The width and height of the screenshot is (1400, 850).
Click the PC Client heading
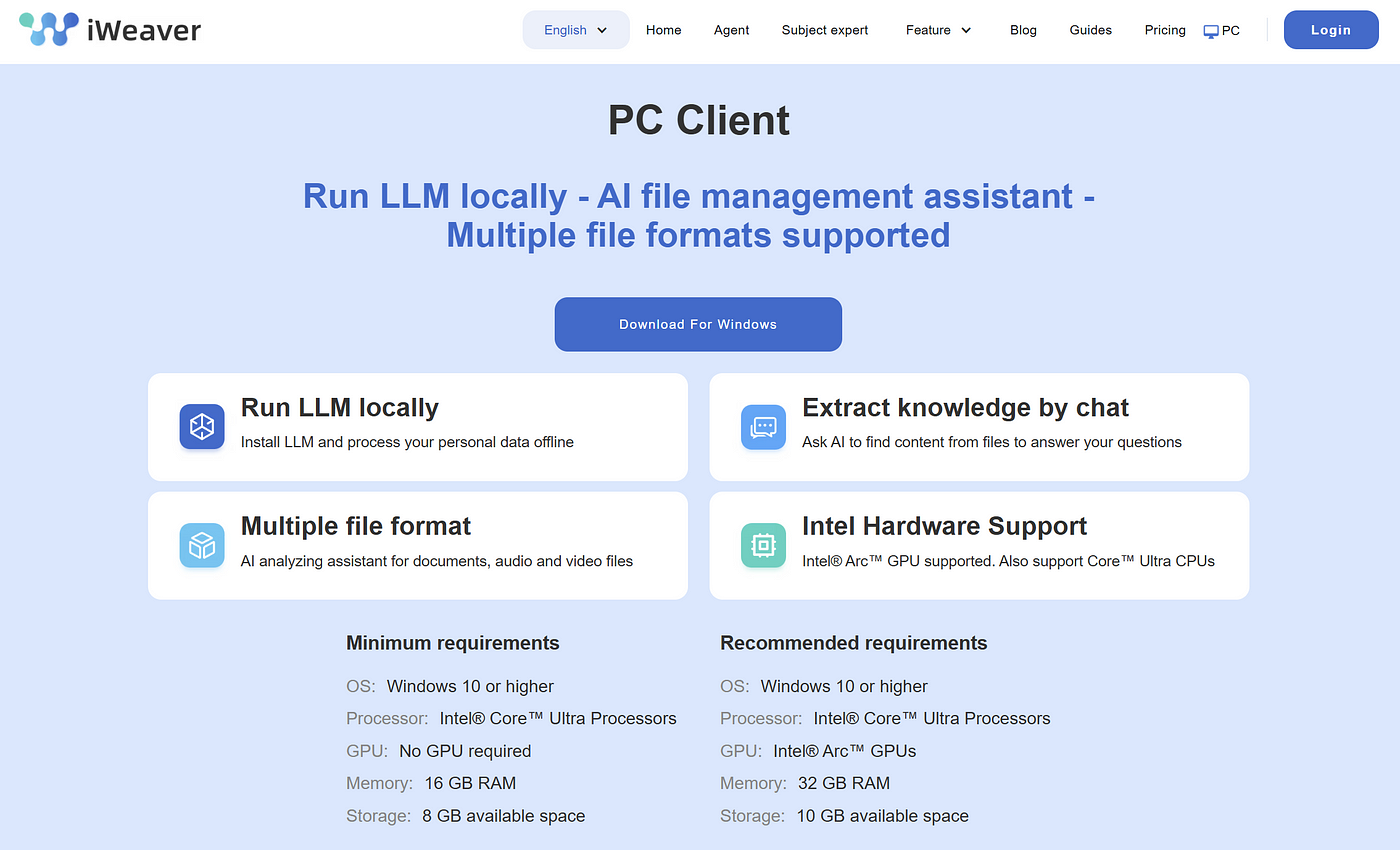(x=699, y=120)
